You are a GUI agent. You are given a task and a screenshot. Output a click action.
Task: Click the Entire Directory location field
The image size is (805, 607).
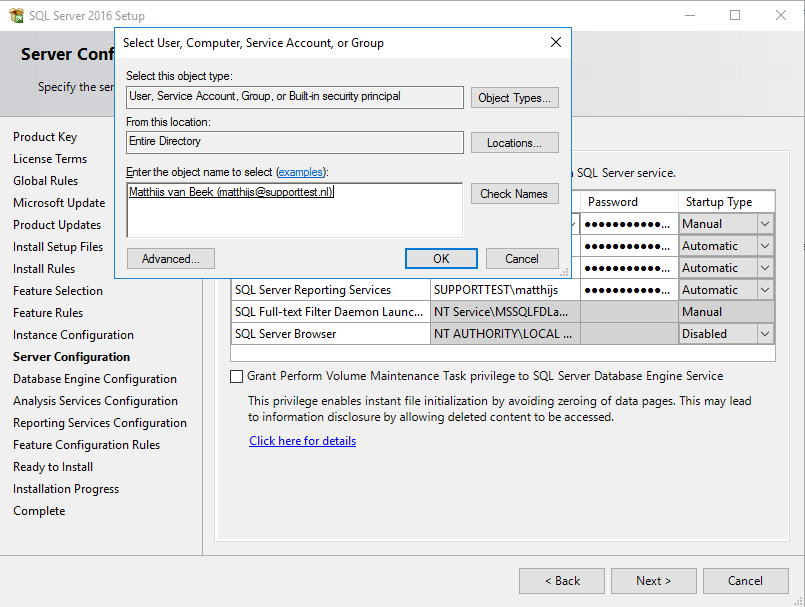[x=295, y=142]
